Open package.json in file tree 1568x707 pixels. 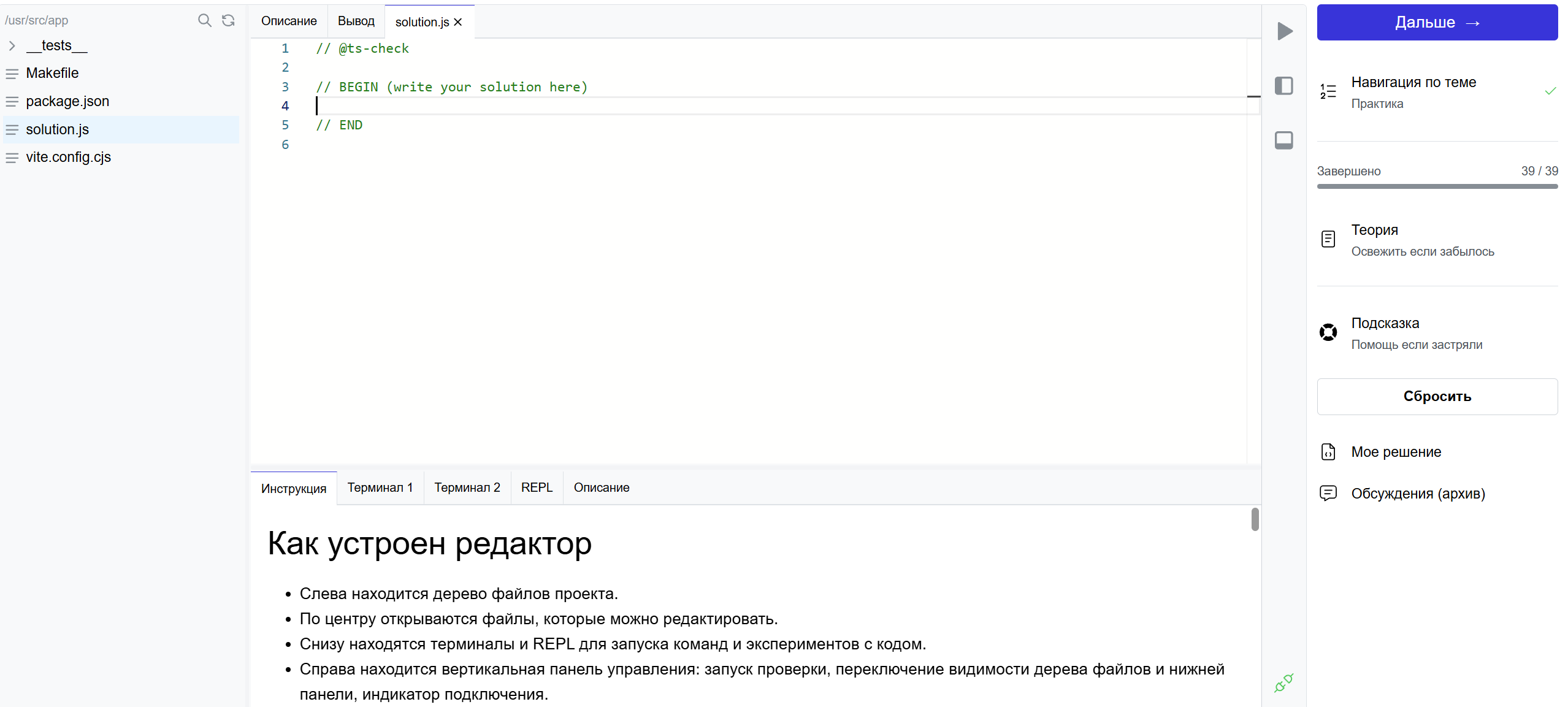click(67, 101)
